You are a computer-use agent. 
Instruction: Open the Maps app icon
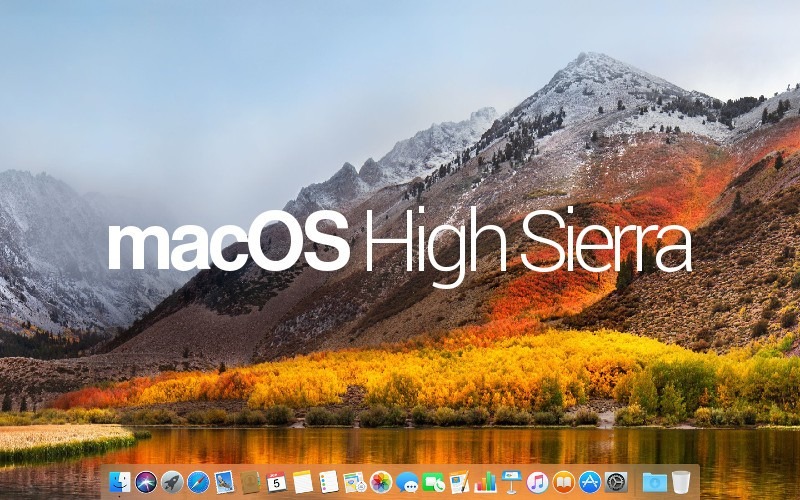tap(355, 482)
